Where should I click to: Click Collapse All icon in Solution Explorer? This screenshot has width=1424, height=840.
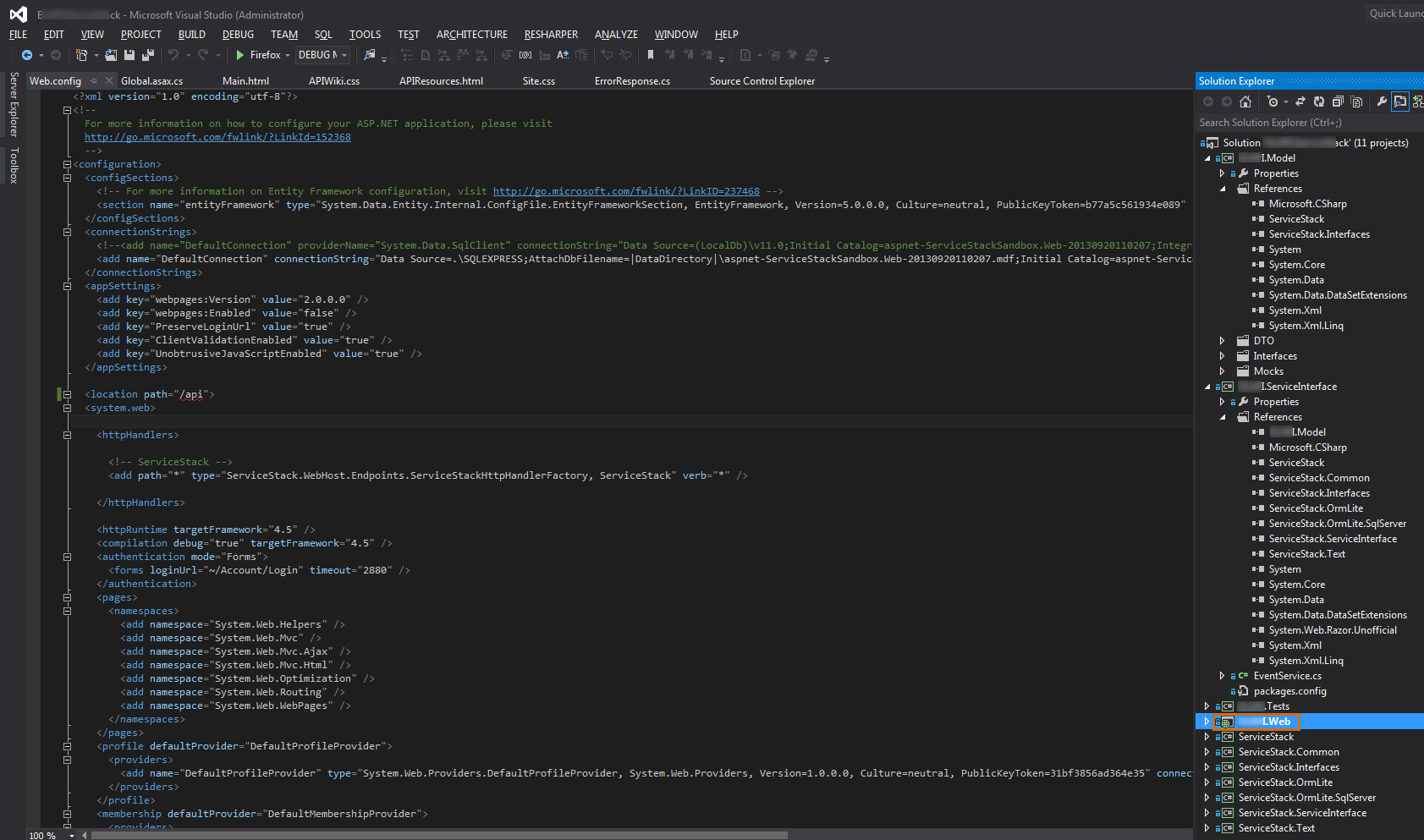coord(1338,102)
